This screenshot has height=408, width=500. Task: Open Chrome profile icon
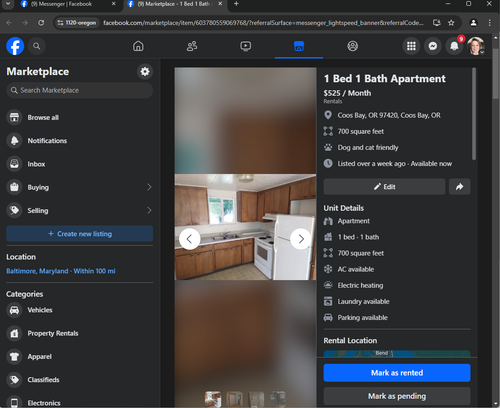pos(473,23)
